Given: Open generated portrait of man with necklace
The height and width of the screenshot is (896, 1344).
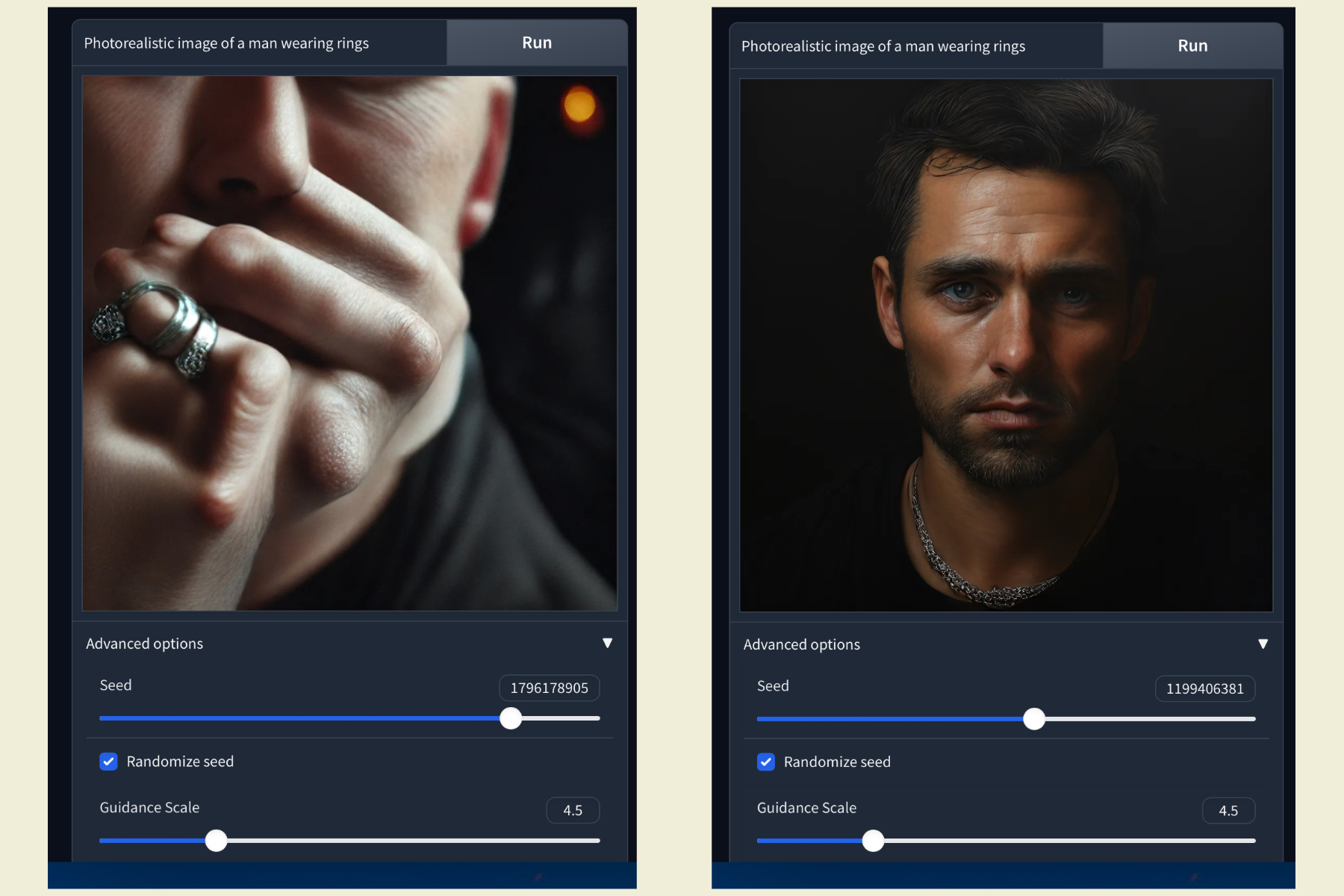Looking at the screenshot, I should [x=1006, y=345].
